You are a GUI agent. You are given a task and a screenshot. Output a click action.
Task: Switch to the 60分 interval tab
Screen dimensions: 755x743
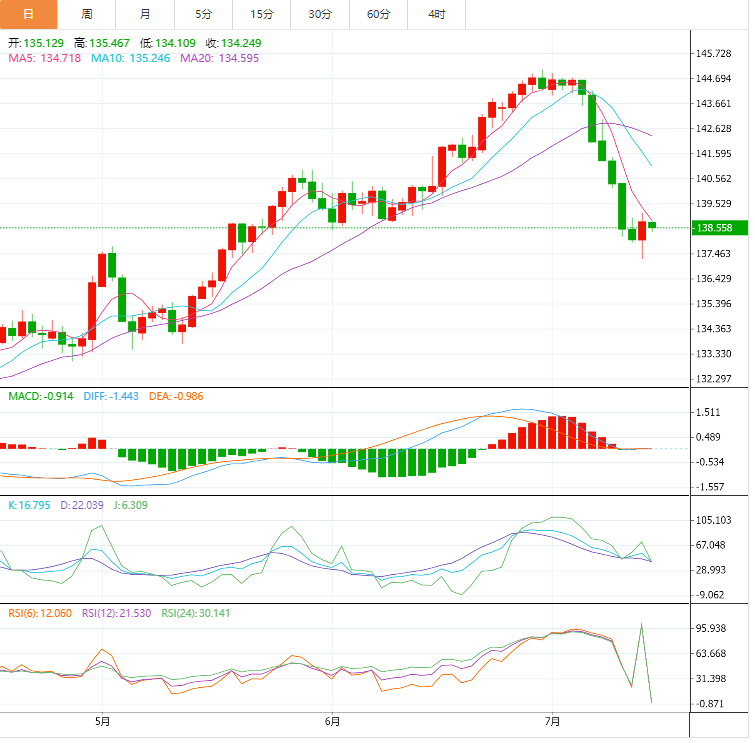tap(379, 14)
